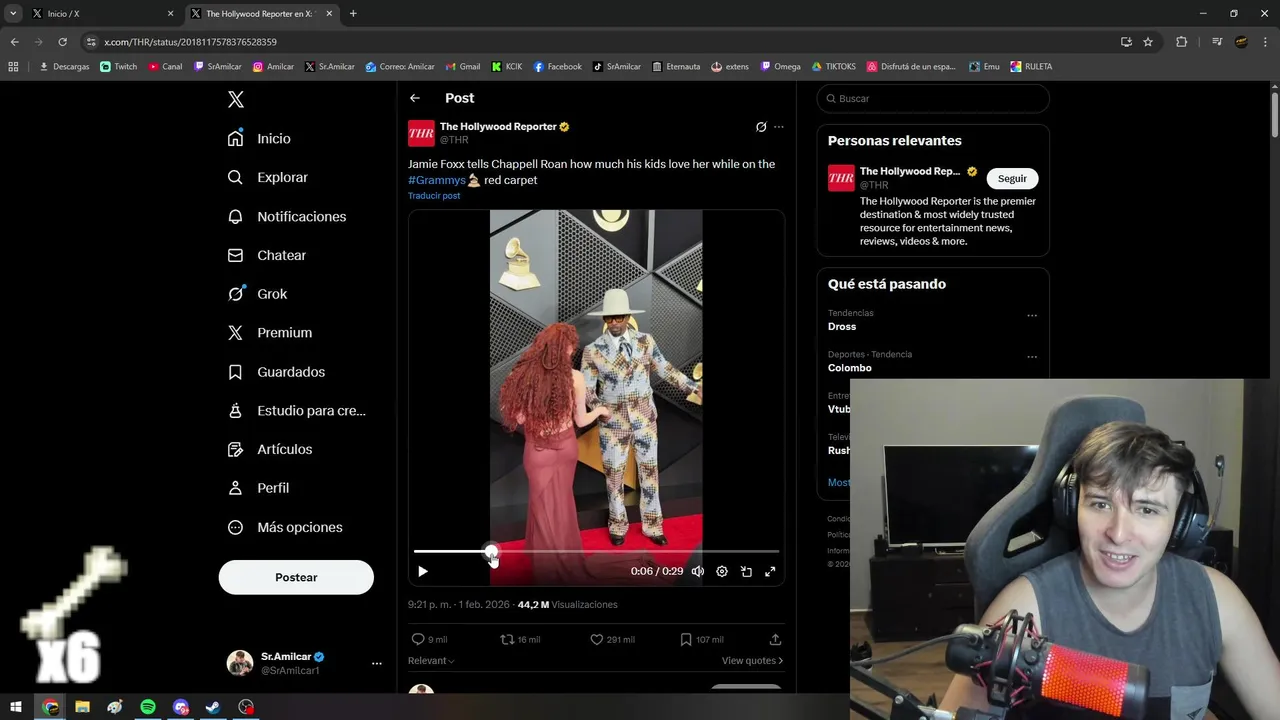Share the post
The width and height of the screenshot is (1280, 720).
[775, 639]
